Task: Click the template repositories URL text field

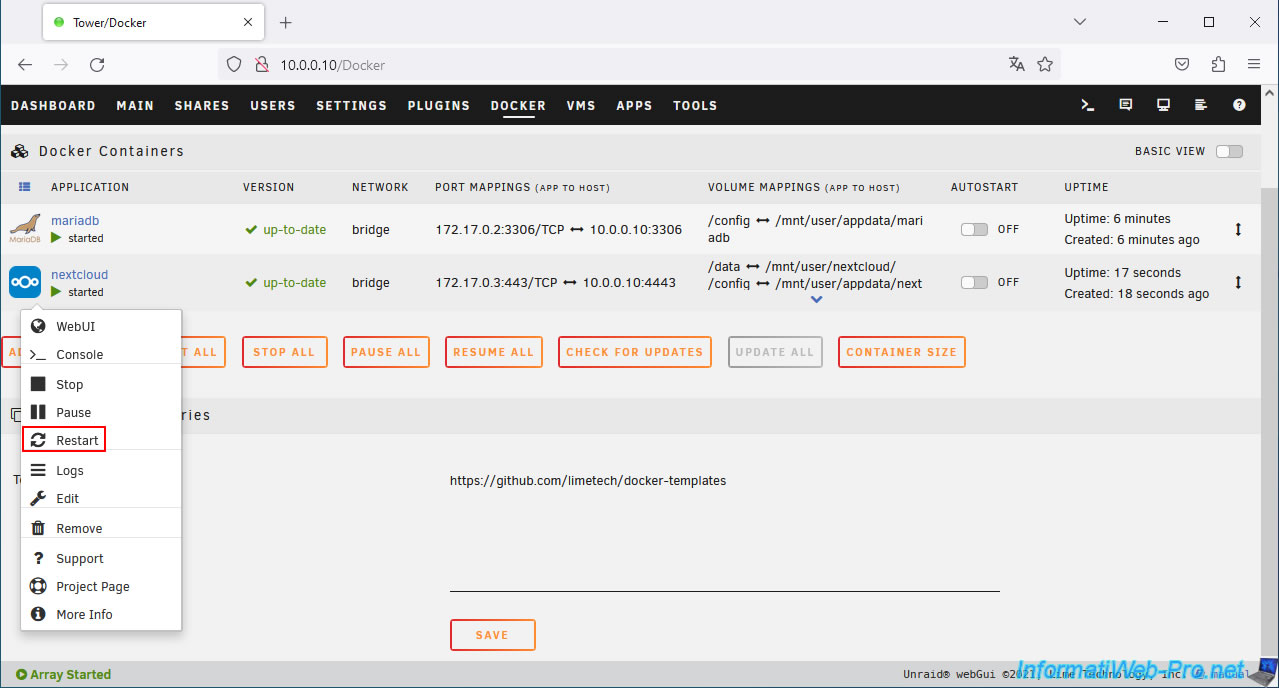Action: click(724, 530)
